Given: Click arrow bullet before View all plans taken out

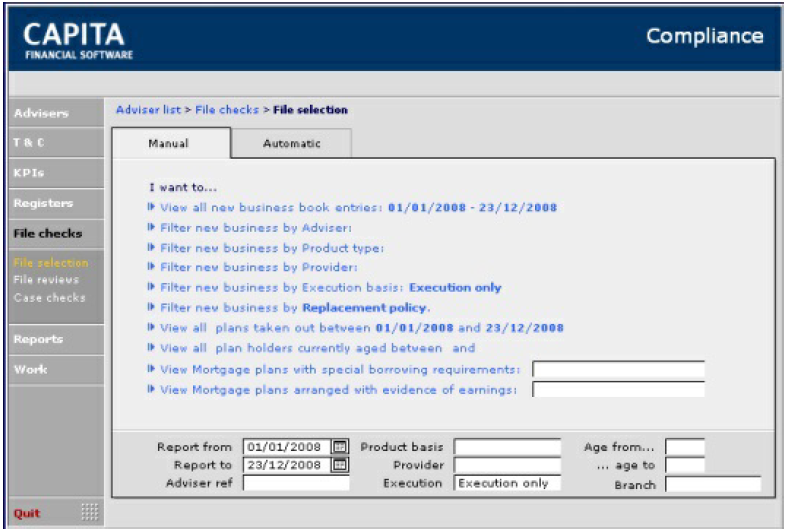Looking at the screenshot, I should [x=151, y=327].
